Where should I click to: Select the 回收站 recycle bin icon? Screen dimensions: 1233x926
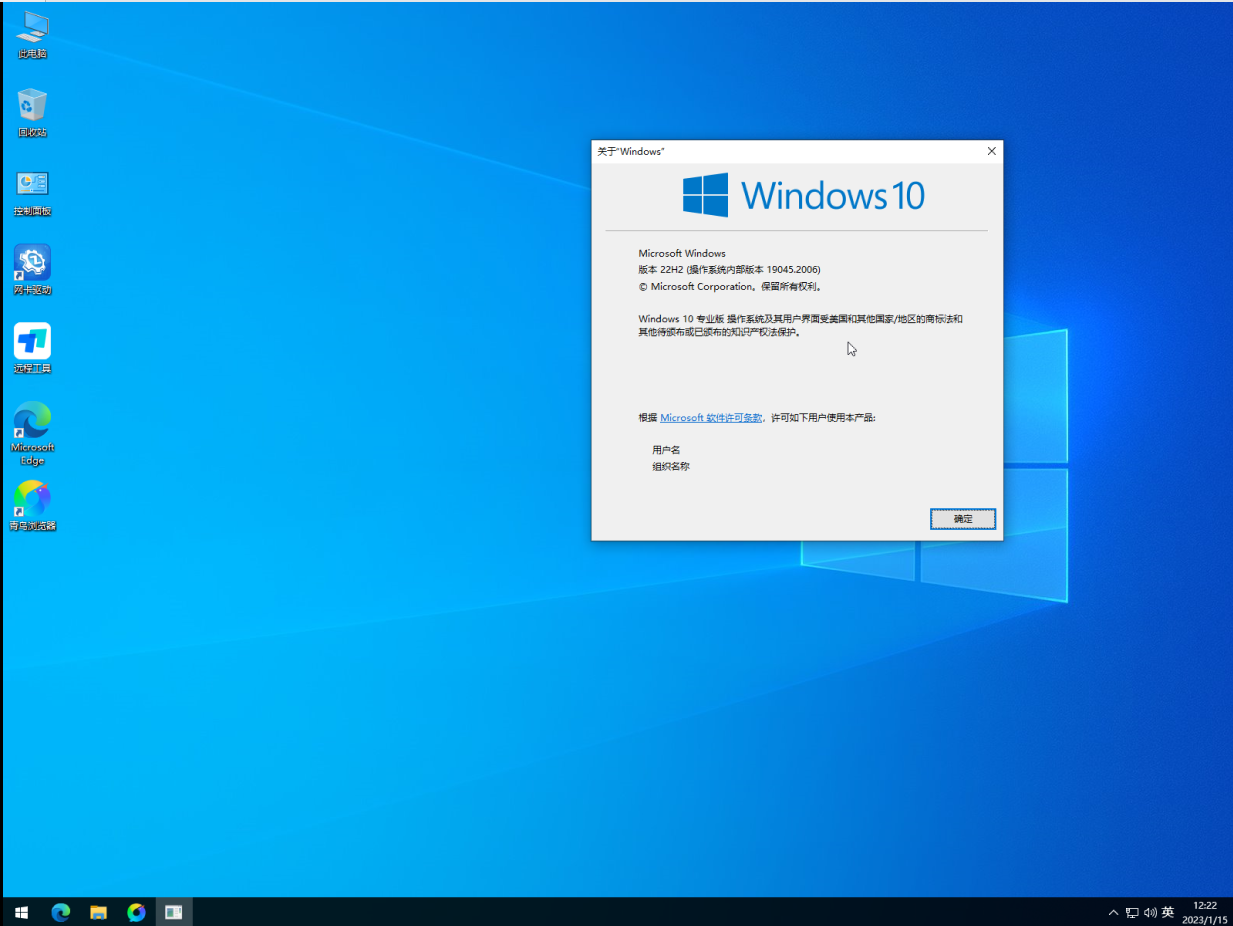pos(32,113)
